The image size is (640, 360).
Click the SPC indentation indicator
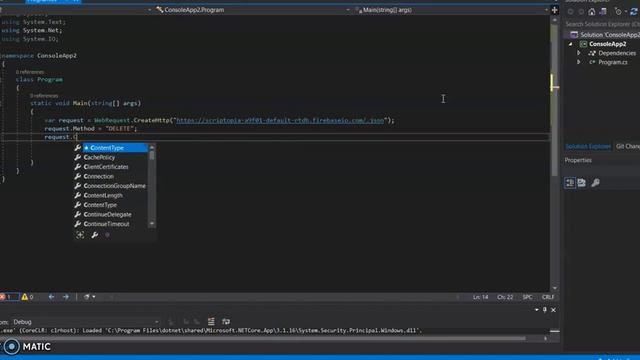tap(527, 297)
